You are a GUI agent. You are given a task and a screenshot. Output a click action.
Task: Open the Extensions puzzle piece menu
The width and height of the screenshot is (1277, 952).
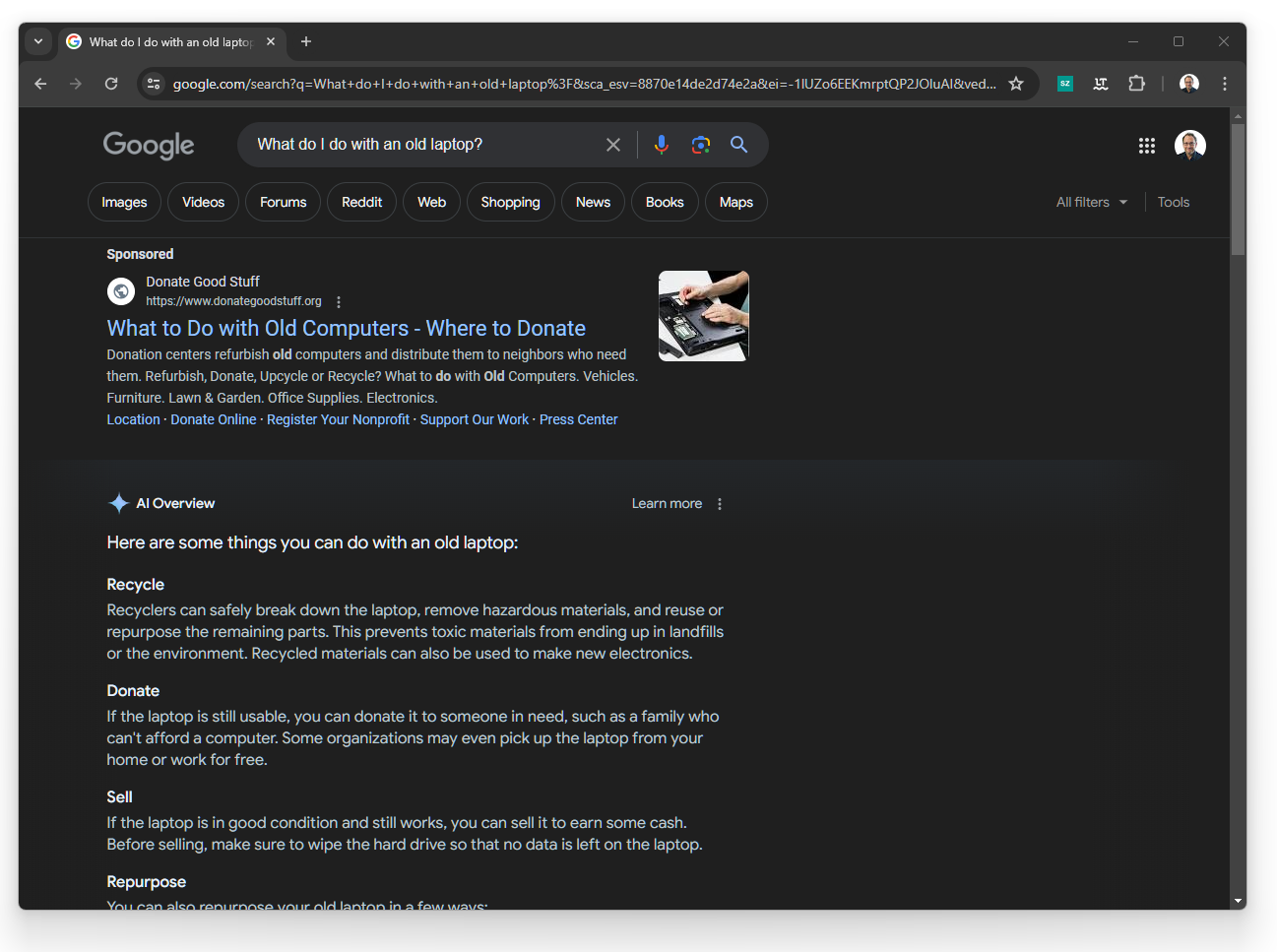[1136, 84]
